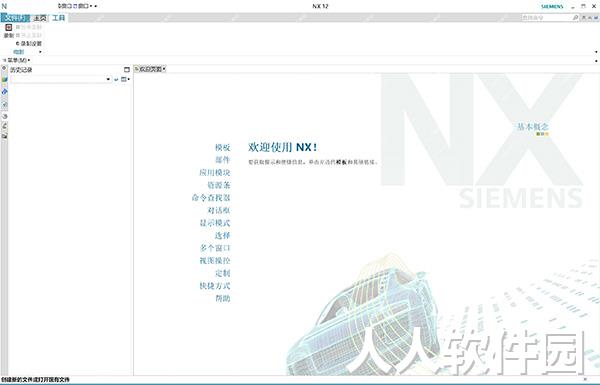Click the search icon in command finder
The image size is (600, 385).
[575, 18]
